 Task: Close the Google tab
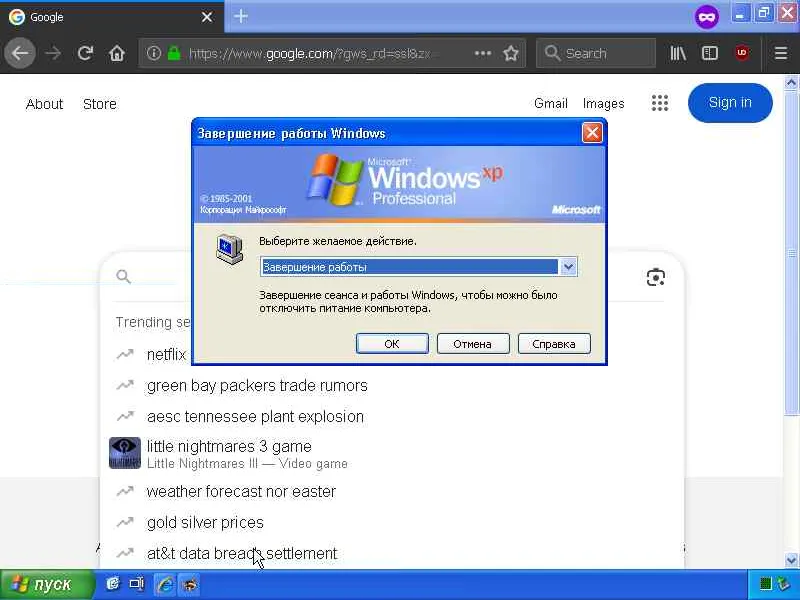(x=207, y=17)
